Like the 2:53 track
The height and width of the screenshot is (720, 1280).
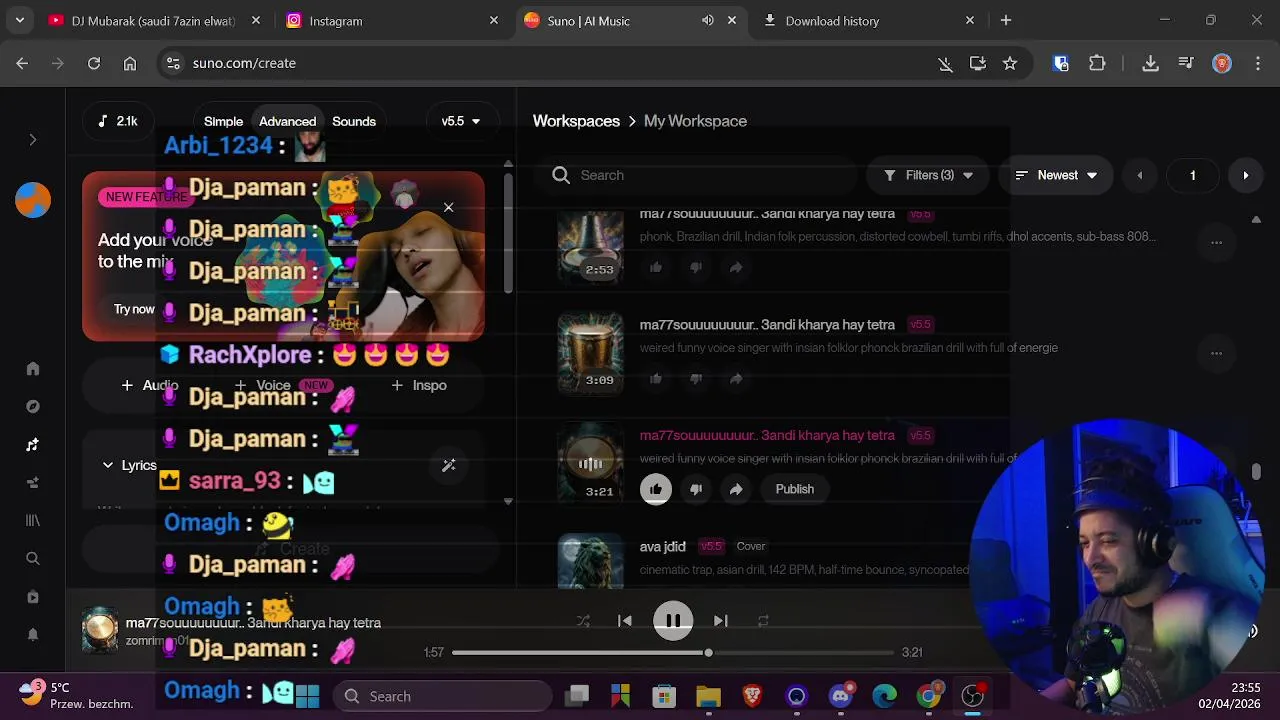point(656,267)
